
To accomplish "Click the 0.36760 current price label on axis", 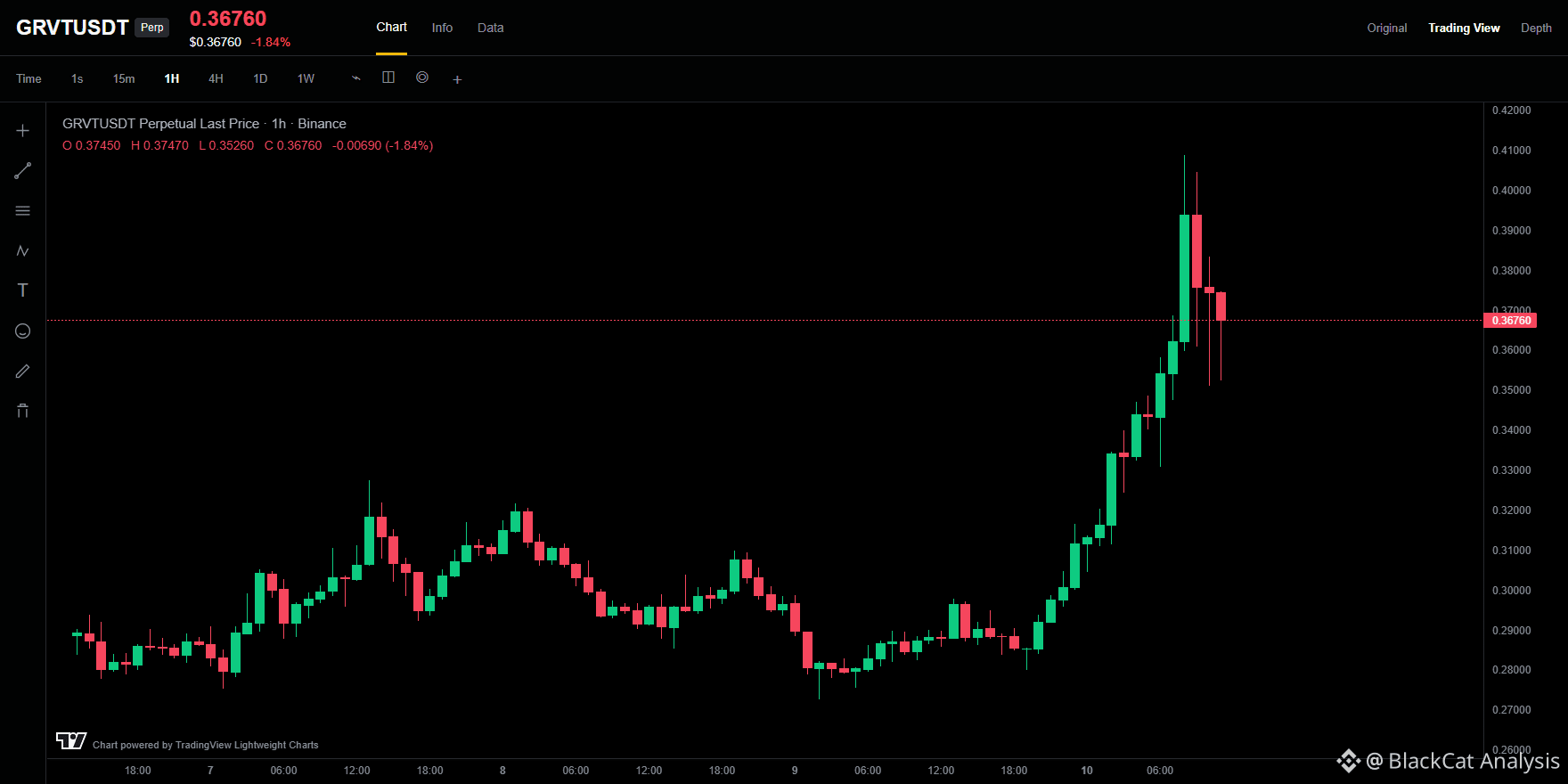I will (x=1511, y=321).
